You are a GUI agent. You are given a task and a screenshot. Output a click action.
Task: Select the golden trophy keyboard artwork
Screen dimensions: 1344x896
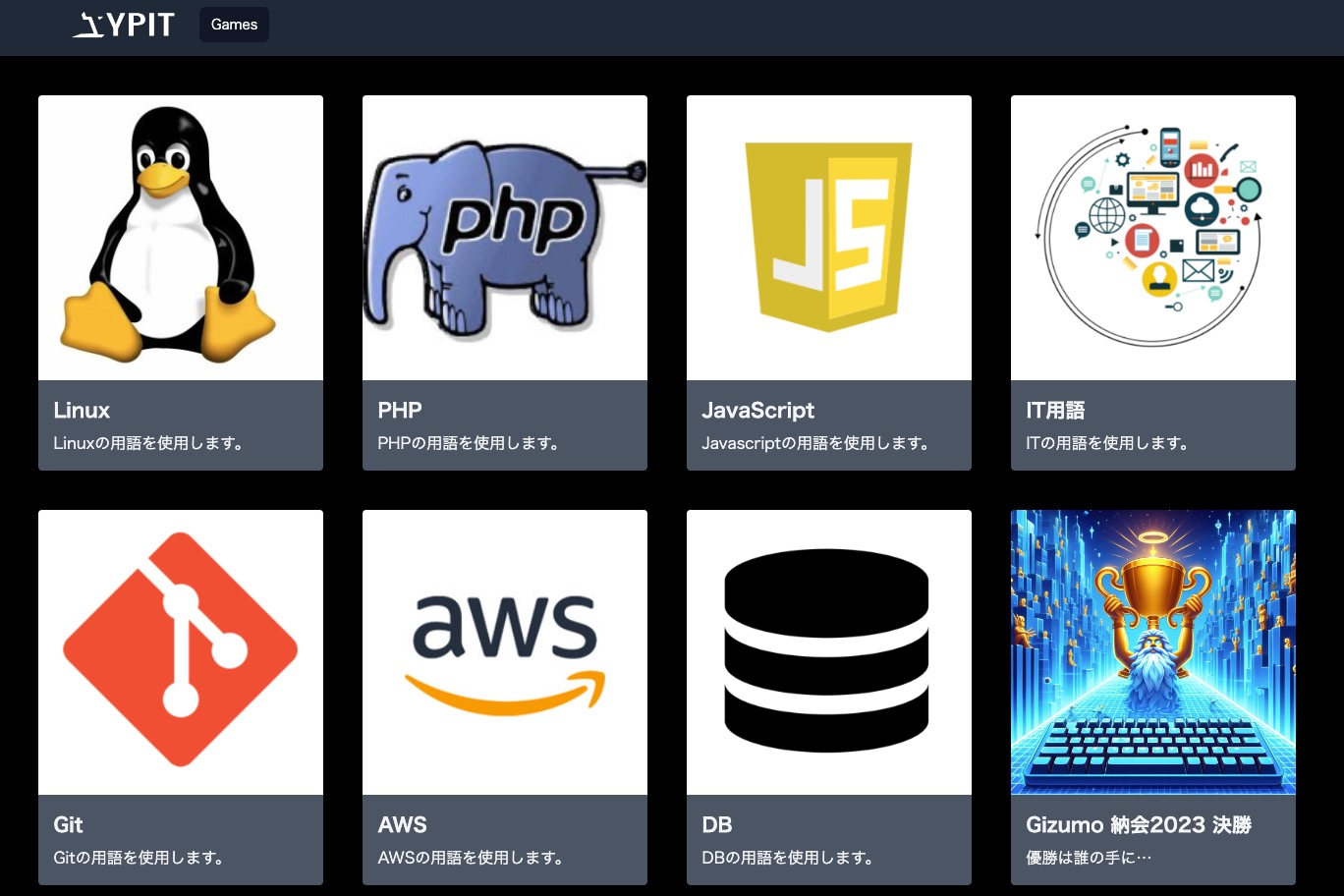[x=1153, y=652]
